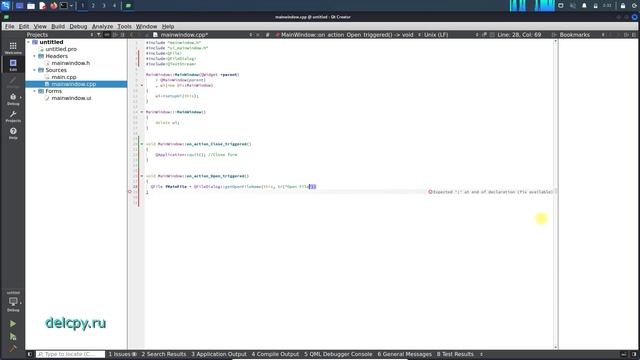The width and height of the screenshot is (640, 360).
Task: Open the 5 QML Debugger Console pane
Action: [338, 354]
